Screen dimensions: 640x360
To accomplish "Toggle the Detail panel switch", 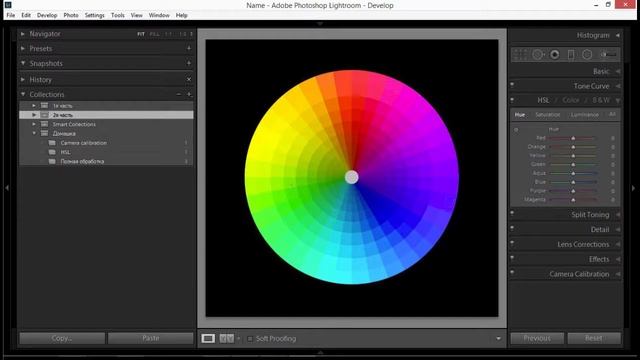I will [512, 228].
